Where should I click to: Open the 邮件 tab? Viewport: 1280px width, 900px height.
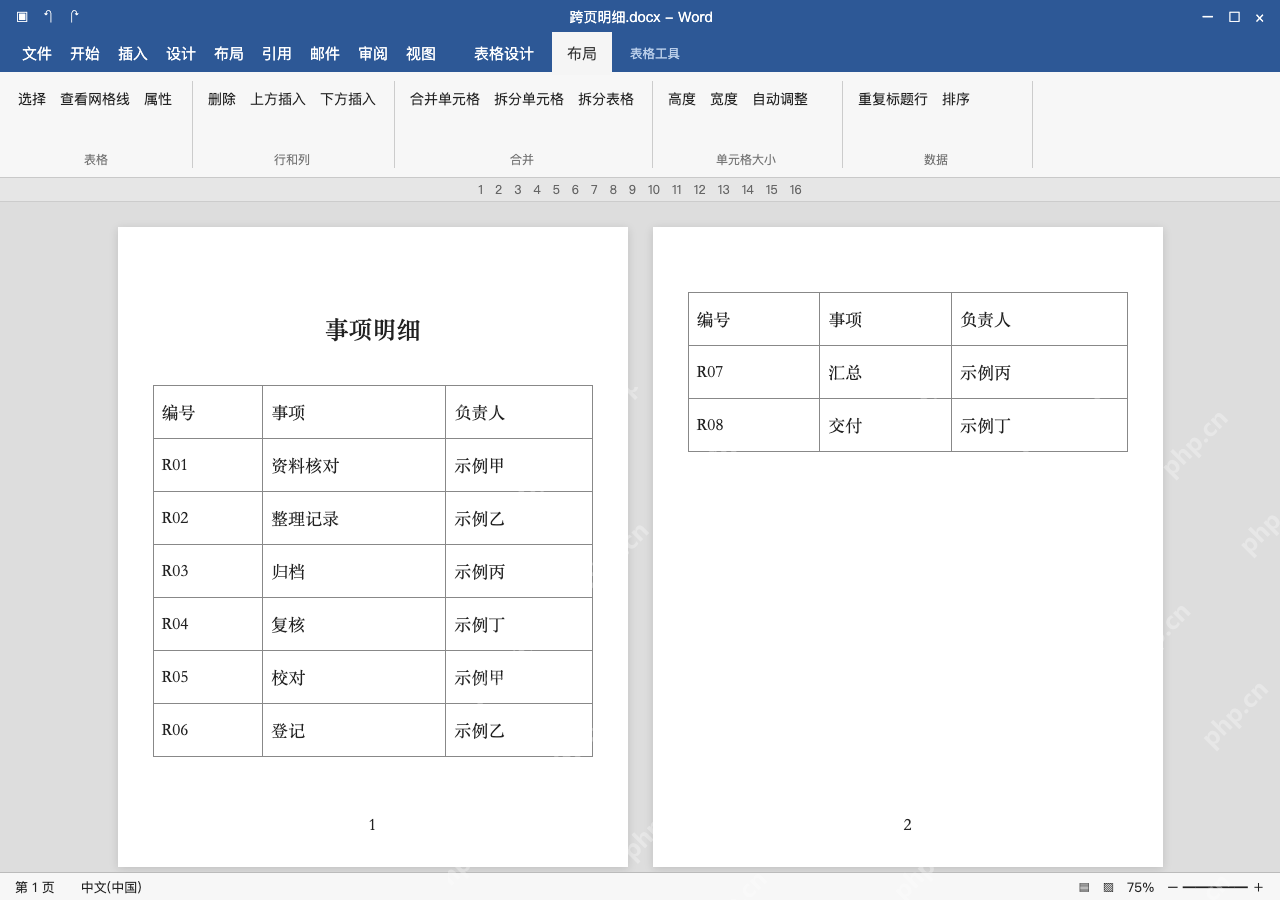pyautogui.click(x=325, y=54)
